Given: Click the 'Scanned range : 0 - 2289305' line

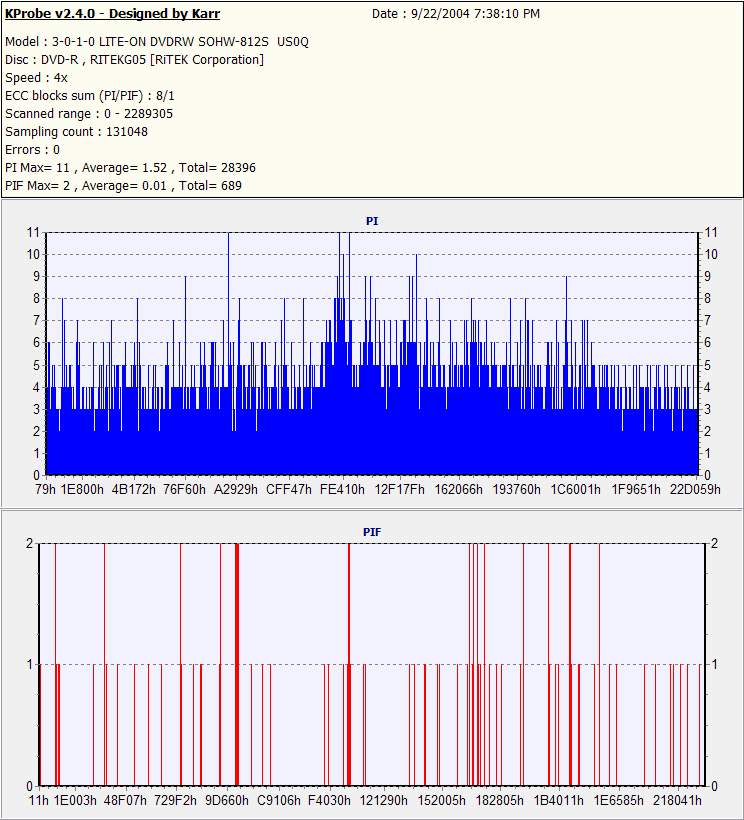Looking at the screenshot, I should point(89,113).
